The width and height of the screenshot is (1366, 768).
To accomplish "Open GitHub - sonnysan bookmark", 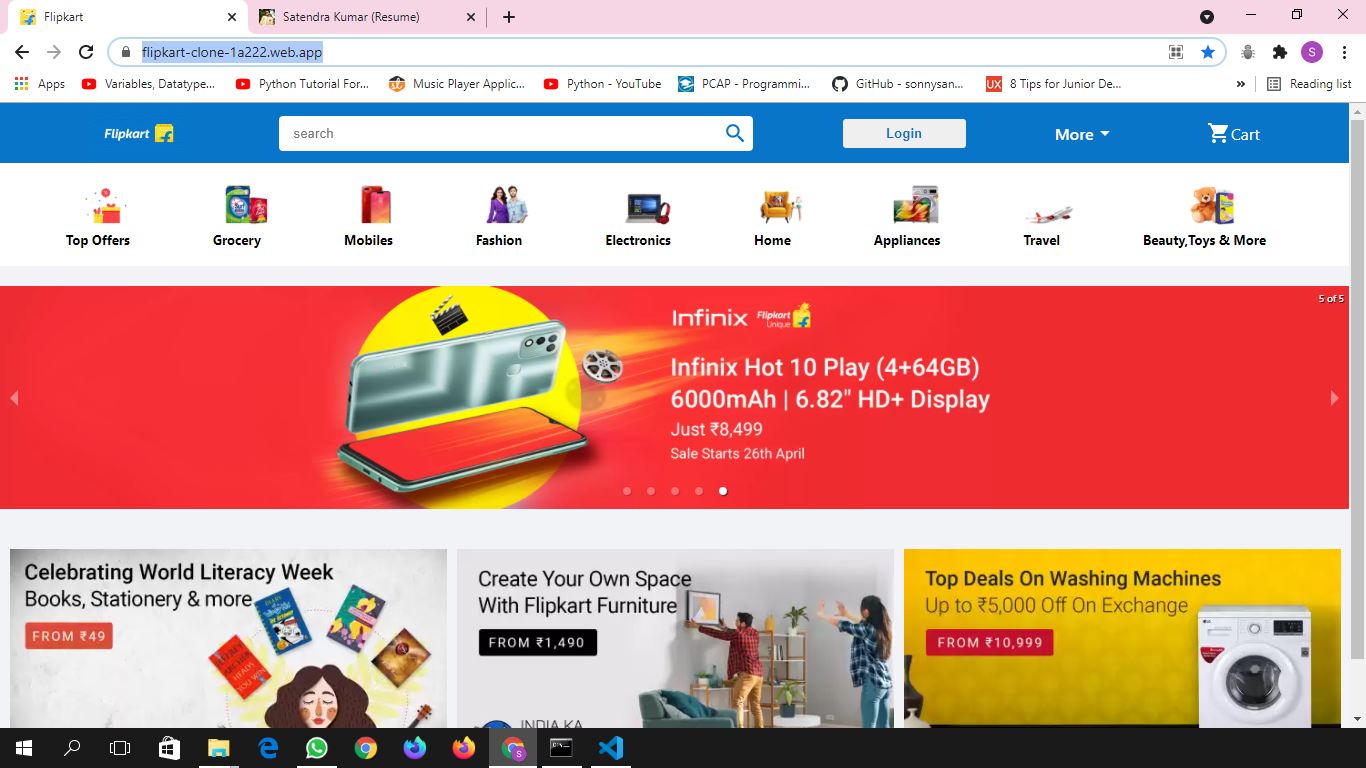I will click(x=898, y=84).
